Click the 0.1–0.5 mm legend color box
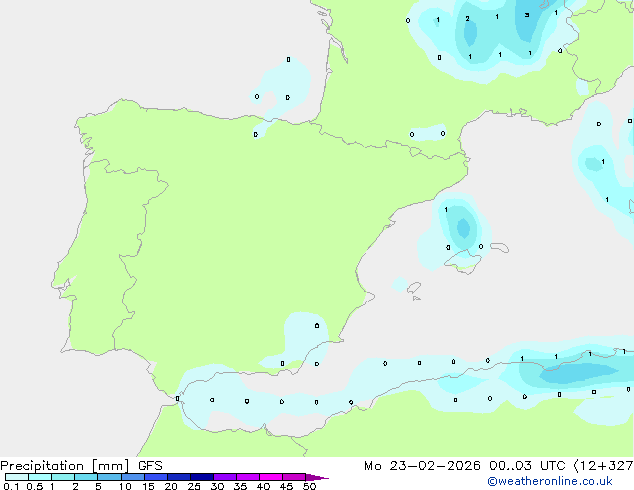634x490 pixels. tap(17, 477)
